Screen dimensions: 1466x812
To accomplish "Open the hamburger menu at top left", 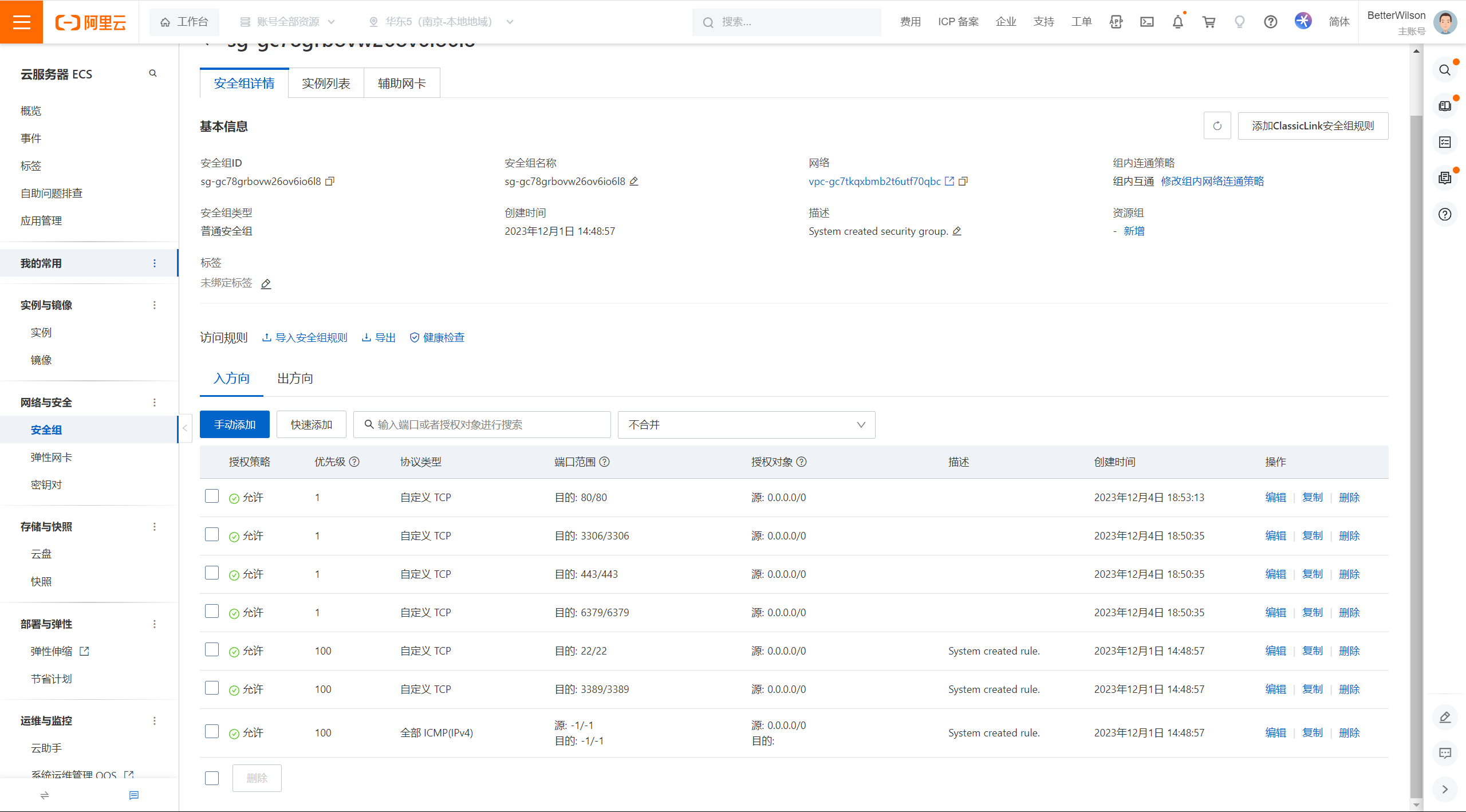I will [x=21, y=22].
